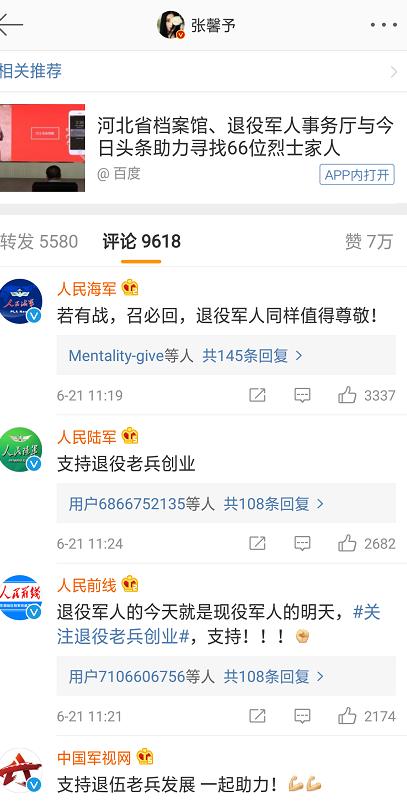Tap the APP内打开 button
407x803 pixels.
(x=357, y=175)
